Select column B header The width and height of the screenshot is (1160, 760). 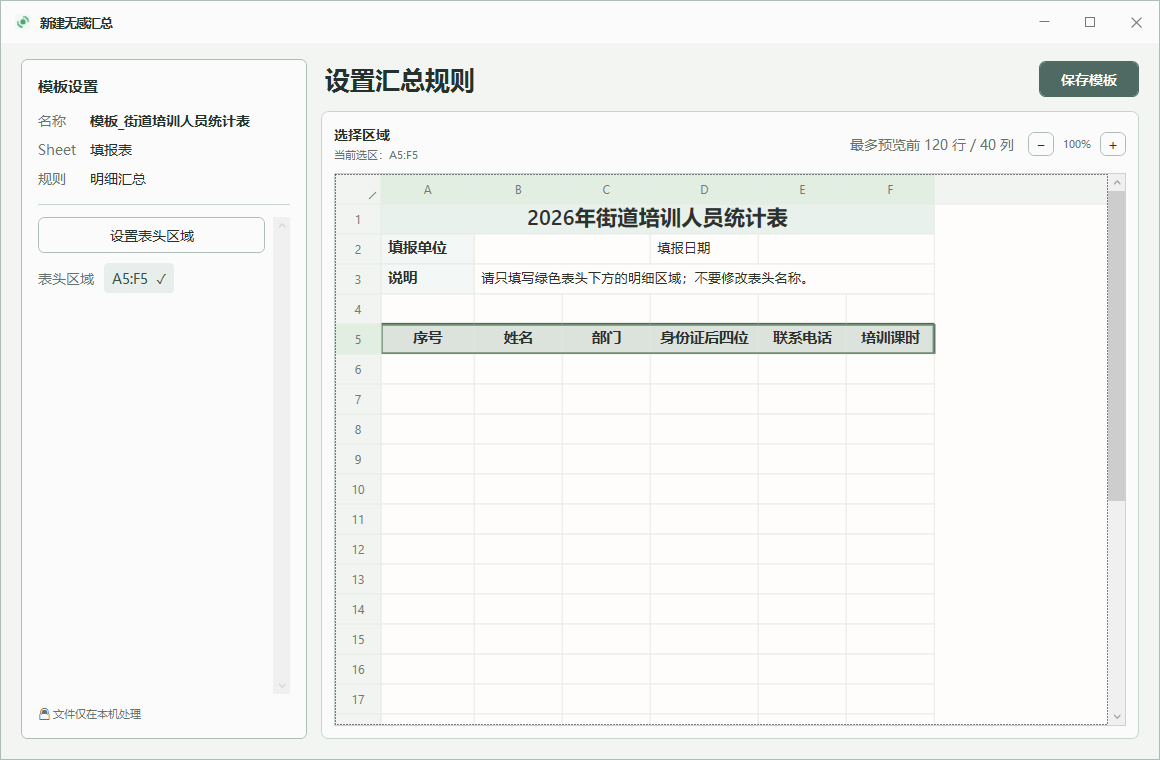coord(518,190)
